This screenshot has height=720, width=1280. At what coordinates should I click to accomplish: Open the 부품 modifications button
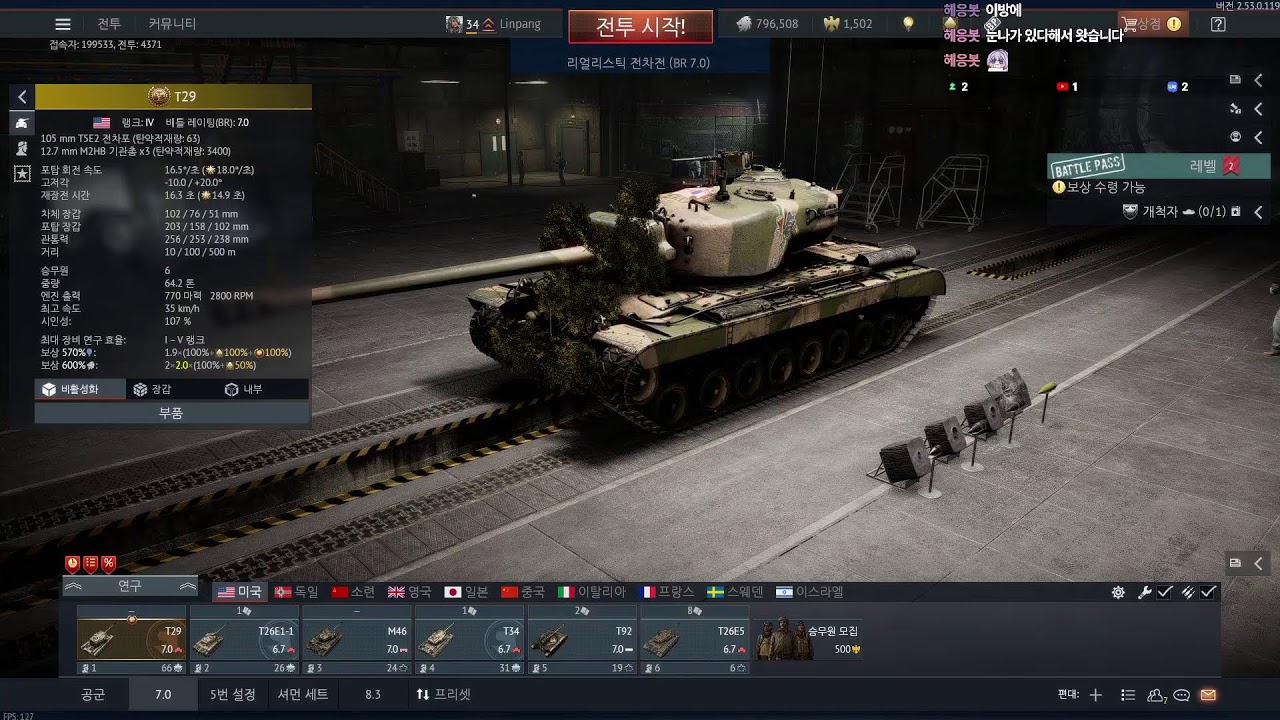(x=171, y=413)
